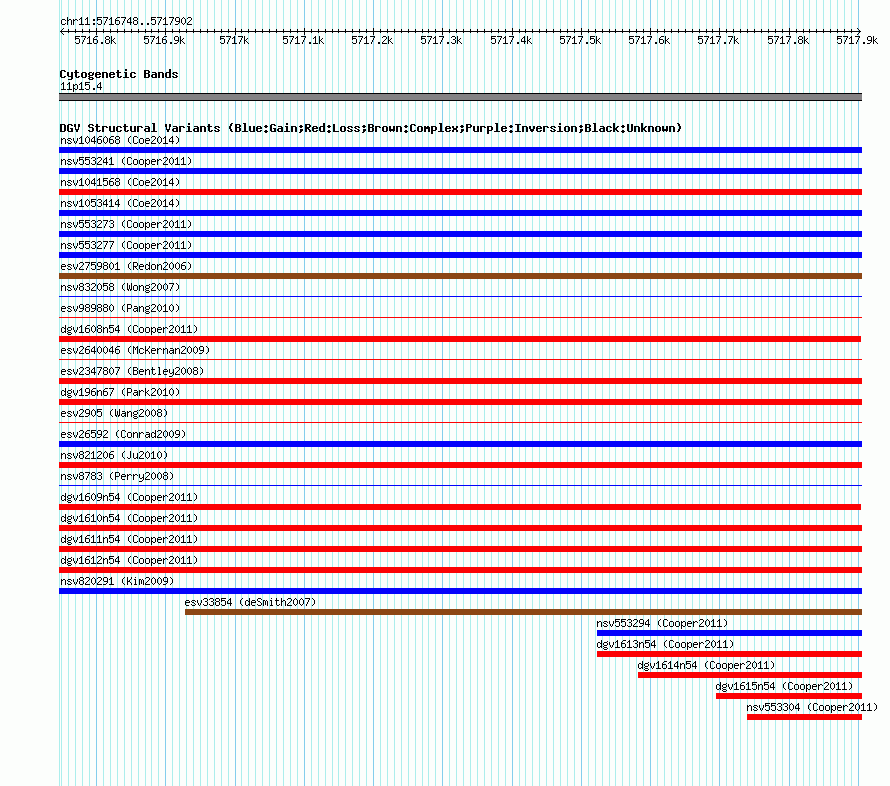This screenshot has width=890, height=786.
Task: Open the dgv1615n54 (Cooper2011) label
Action: 784,686
